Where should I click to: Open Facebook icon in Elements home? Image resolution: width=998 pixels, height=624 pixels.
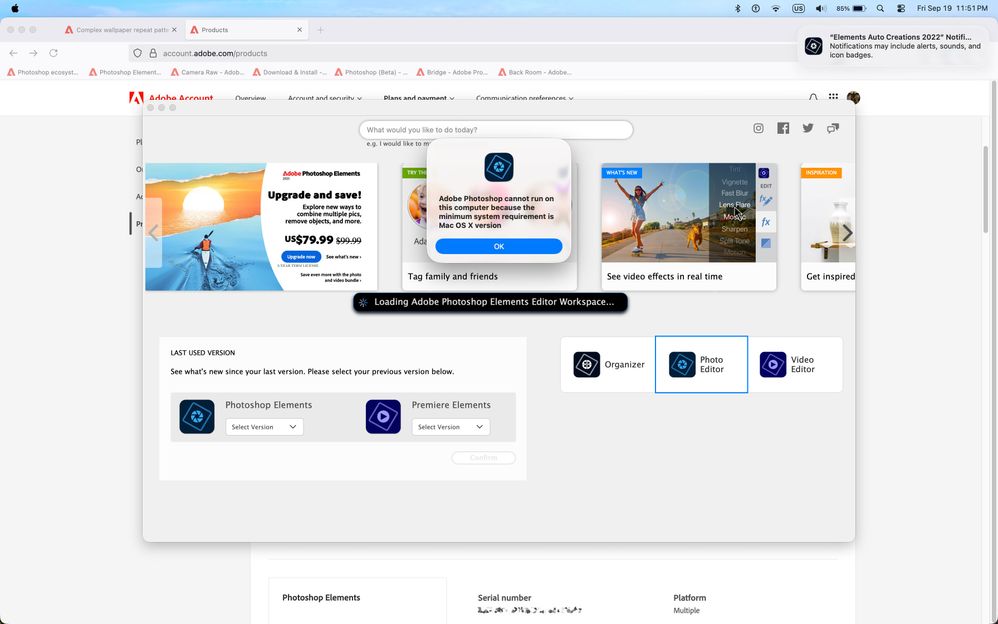(783, 128)
